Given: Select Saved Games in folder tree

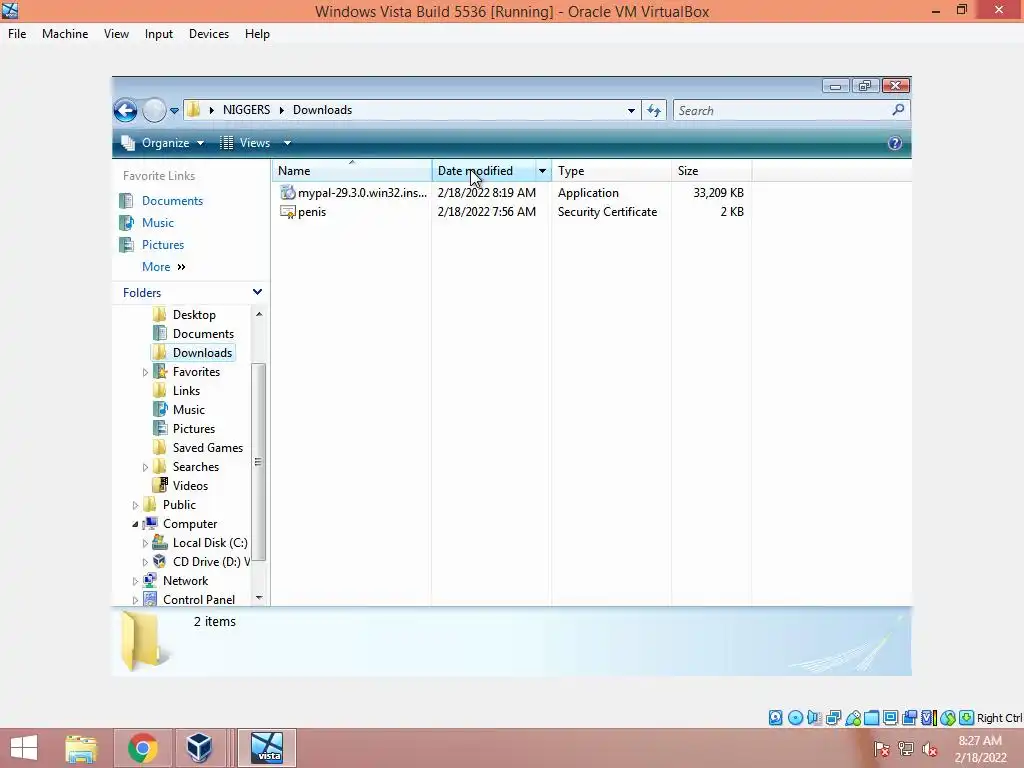Looking at the screenshot, I should pyautogui.click(x=208, y=448).
